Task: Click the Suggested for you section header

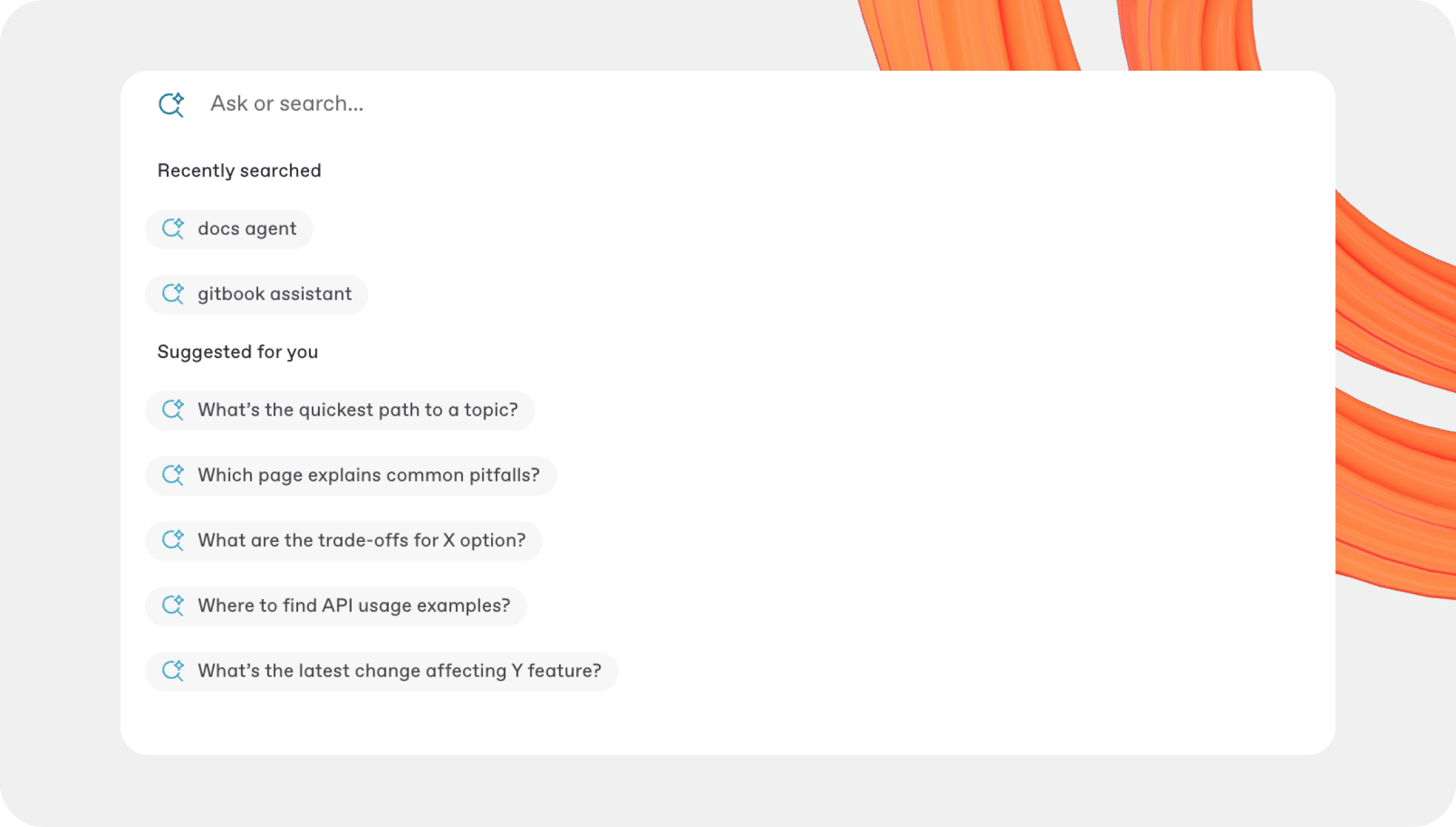Action: point(238,352)
